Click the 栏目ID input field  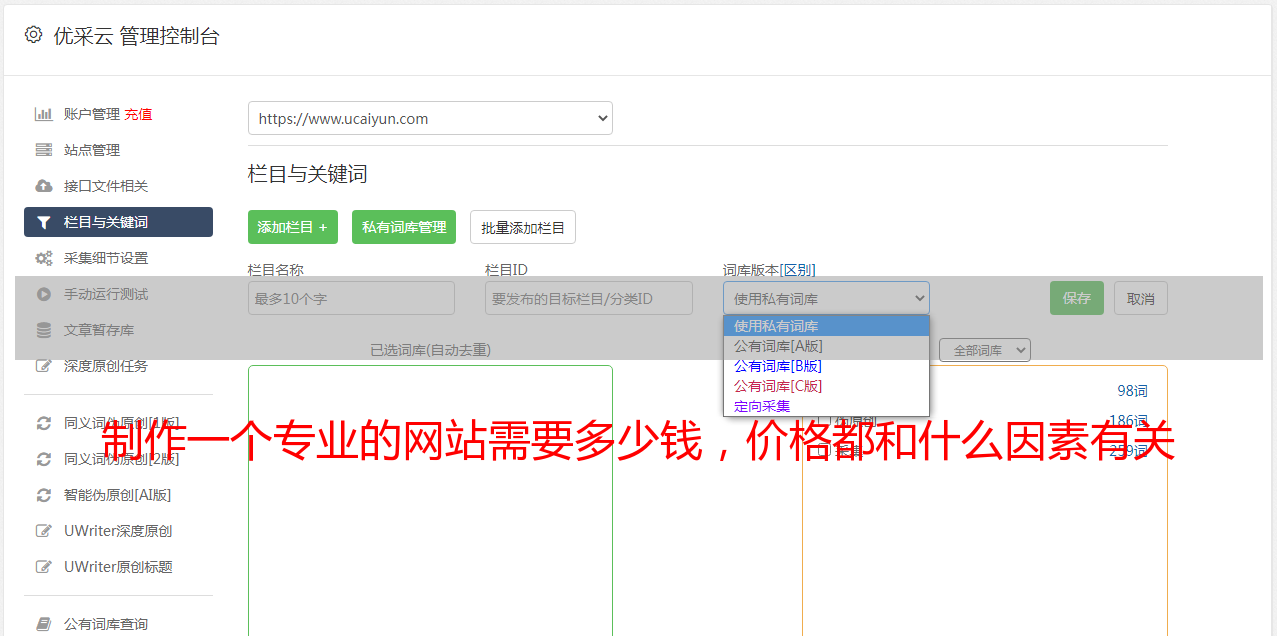click(x=589, y=298)
